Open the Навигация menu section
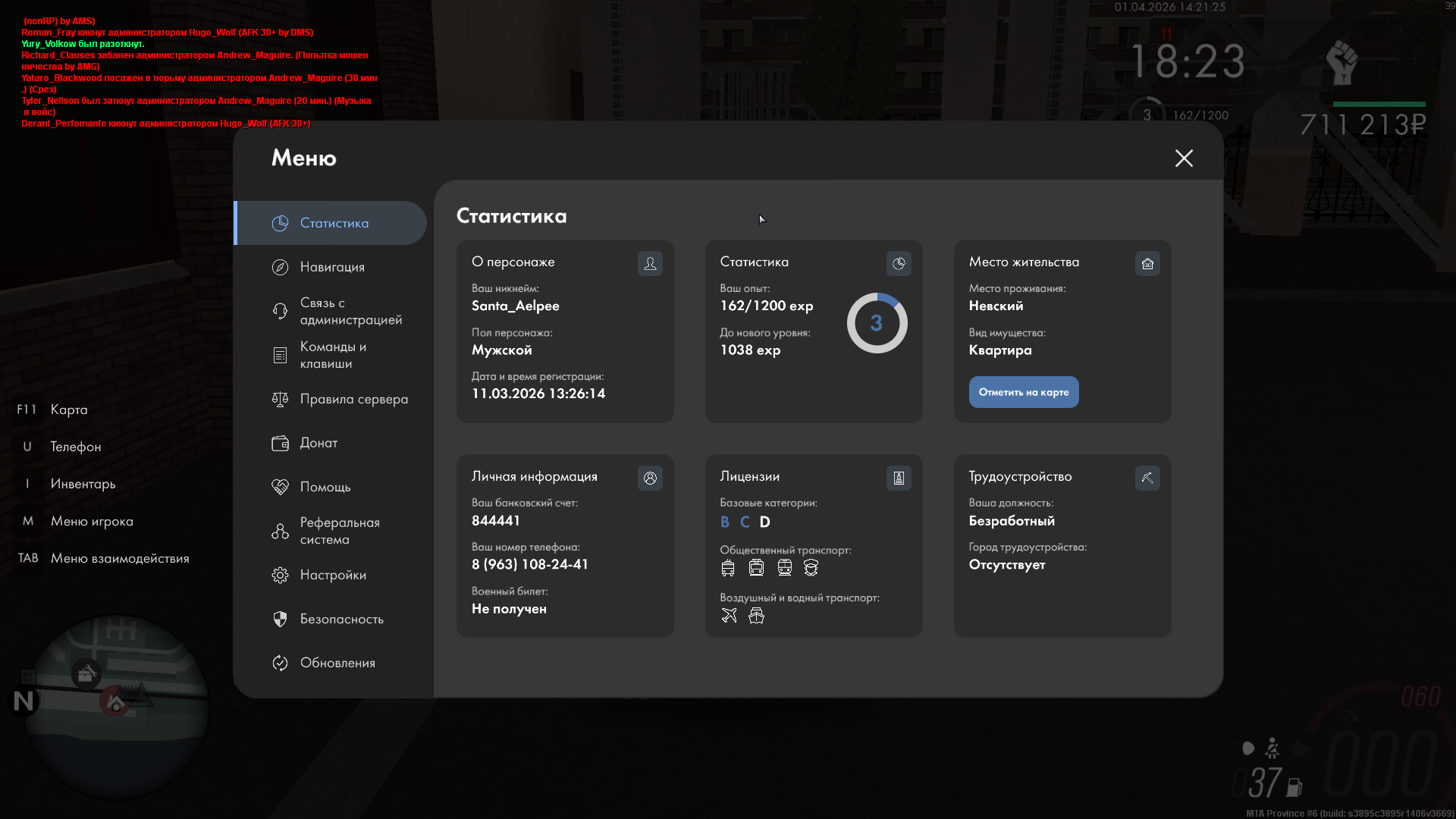1456x819 pixels. (332, 267)
